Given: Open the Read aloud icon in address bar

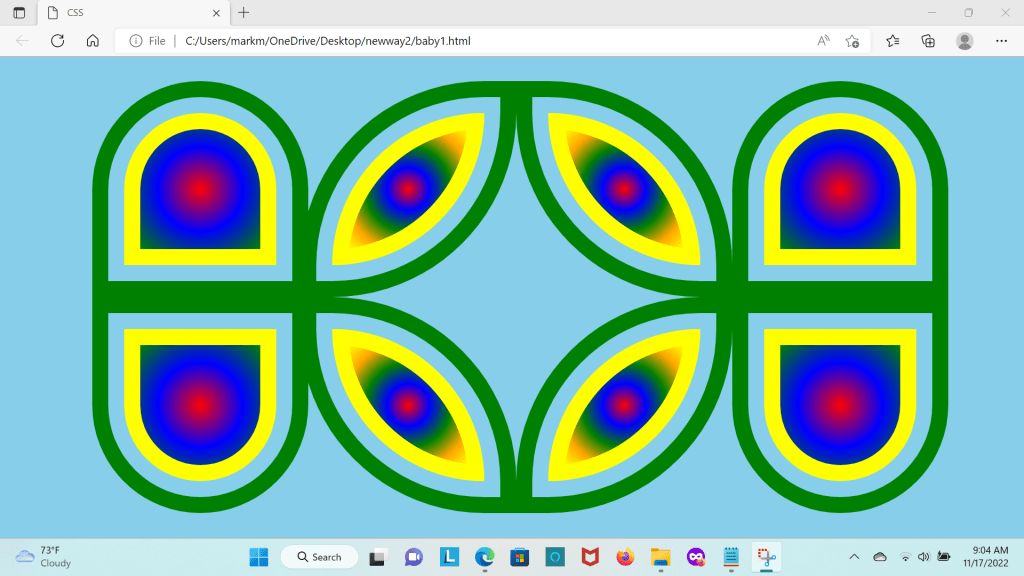Looking at the screenshot, I should tap(823, 41).
